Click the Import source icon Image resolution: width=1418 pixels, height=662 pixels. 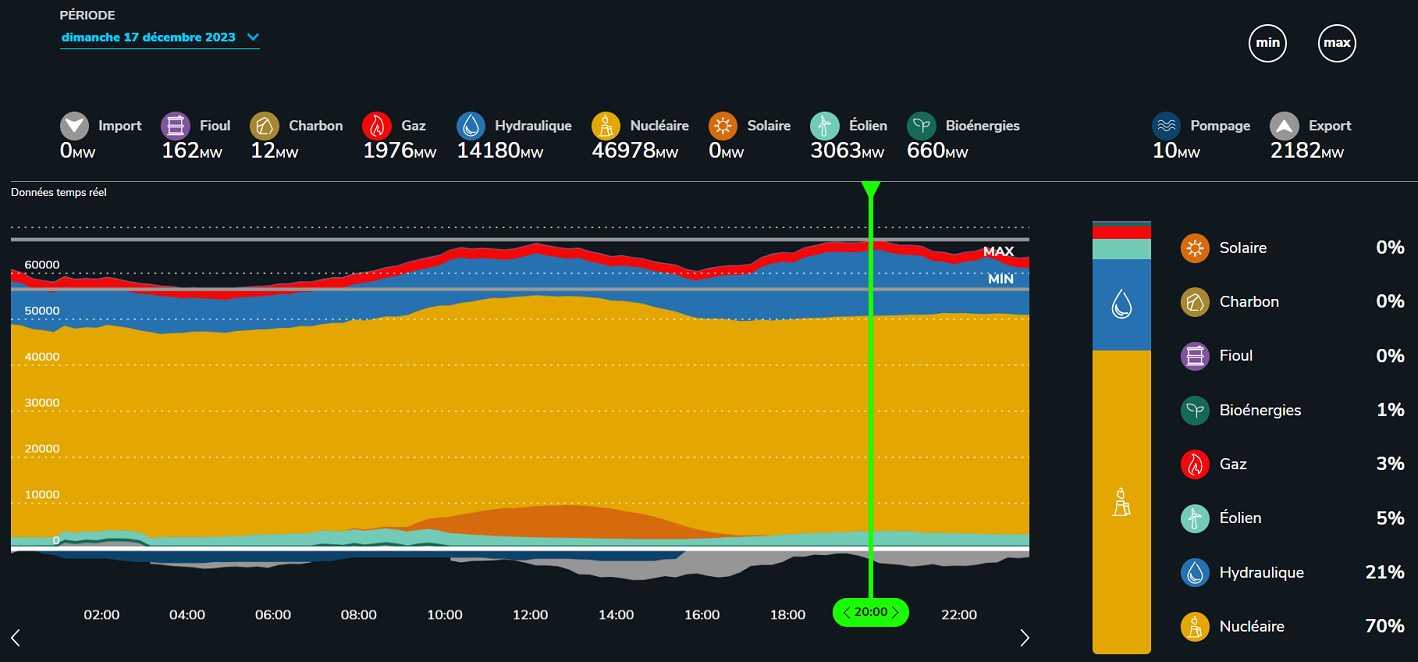click(75, 126)
